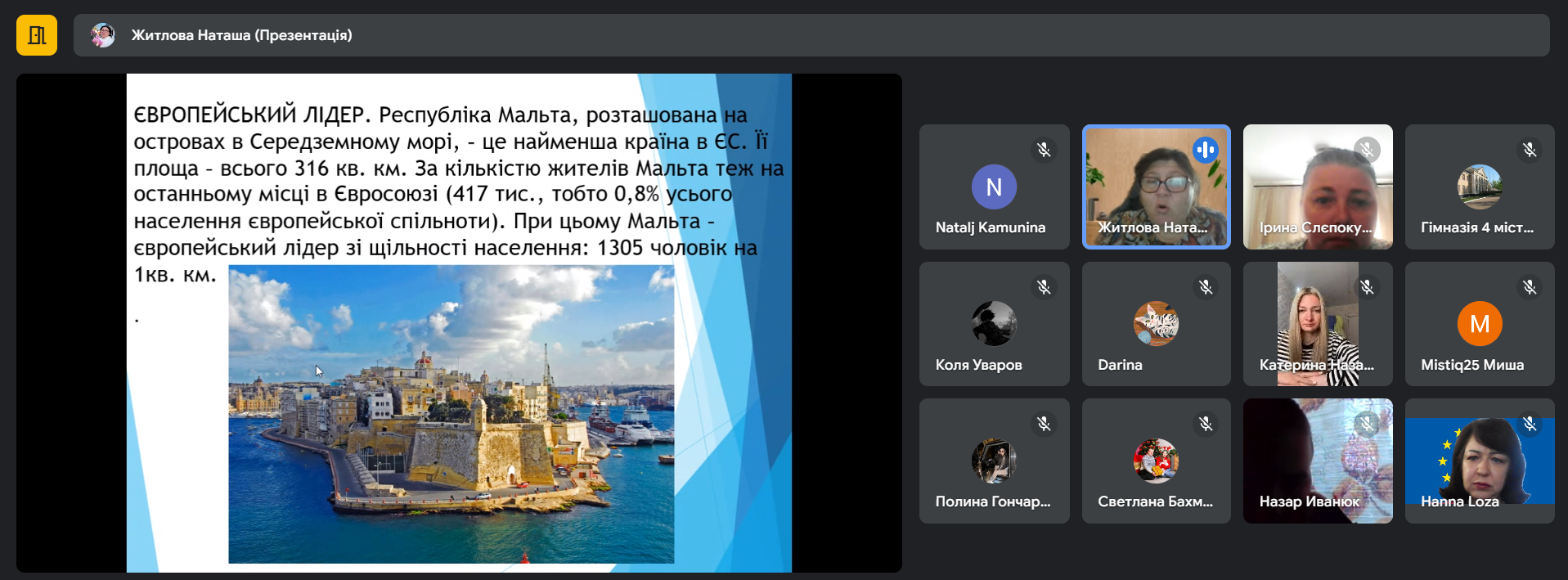Click the Житлова Наташа (Презентація) title label
The height and width of the screenshot is (580, 1568).
point(241,35)
